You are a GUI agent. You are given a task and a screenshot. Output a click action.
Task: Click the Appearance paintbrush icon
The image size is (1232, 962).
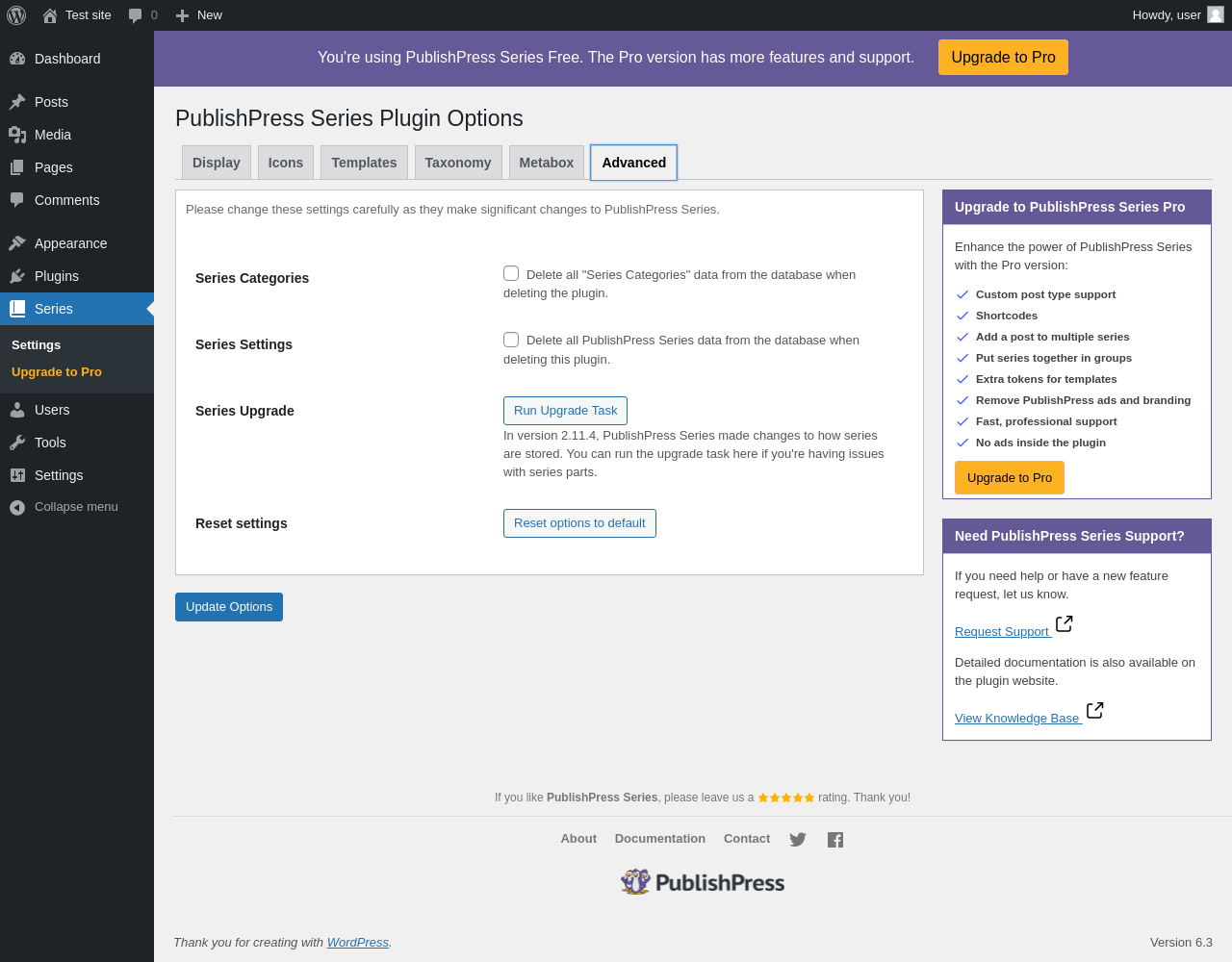tap(17, 243)
